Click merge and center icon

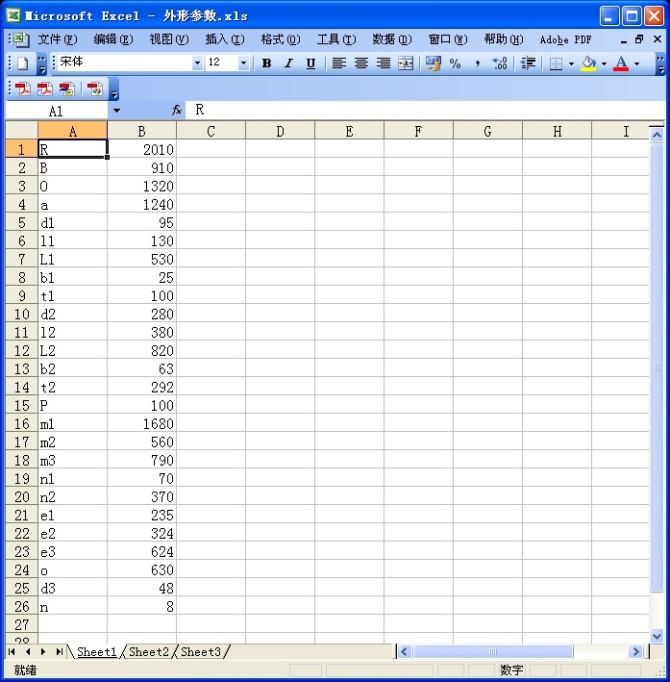[x=405, y=63]
